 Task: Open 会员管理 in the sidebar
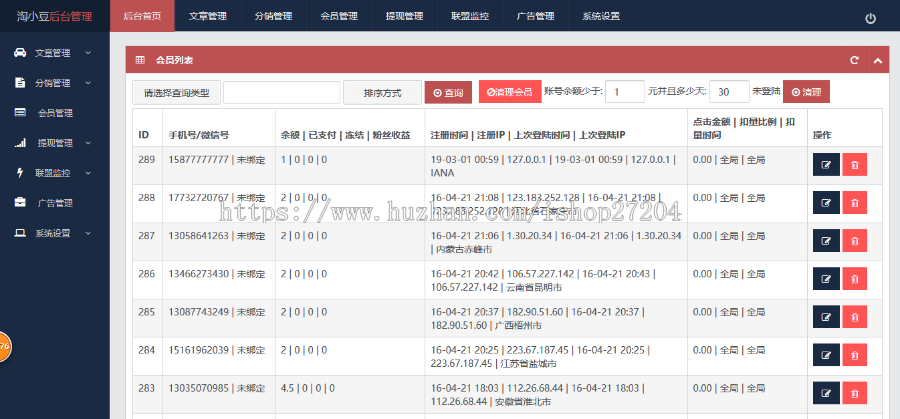tap(55, 113)
